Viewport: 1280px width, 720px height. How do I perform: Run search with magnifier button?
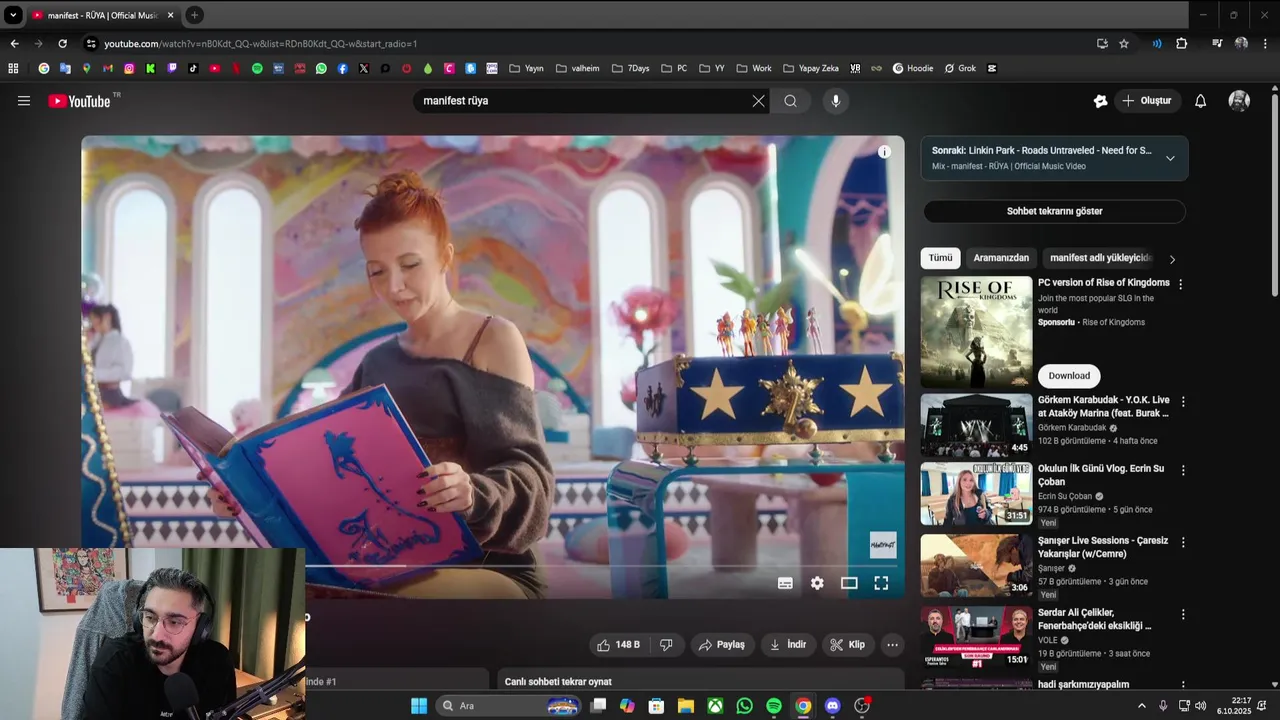[790, 101]
